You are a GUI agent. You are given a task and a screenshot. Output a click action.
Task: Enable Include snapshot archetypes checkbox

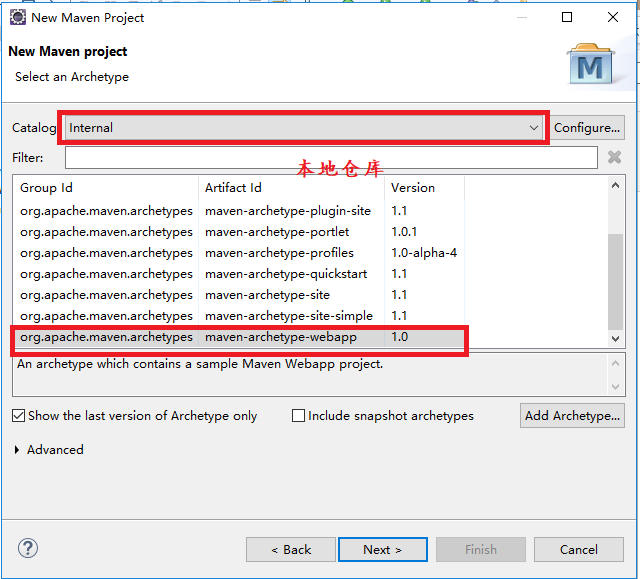click(x=298, y=416)
